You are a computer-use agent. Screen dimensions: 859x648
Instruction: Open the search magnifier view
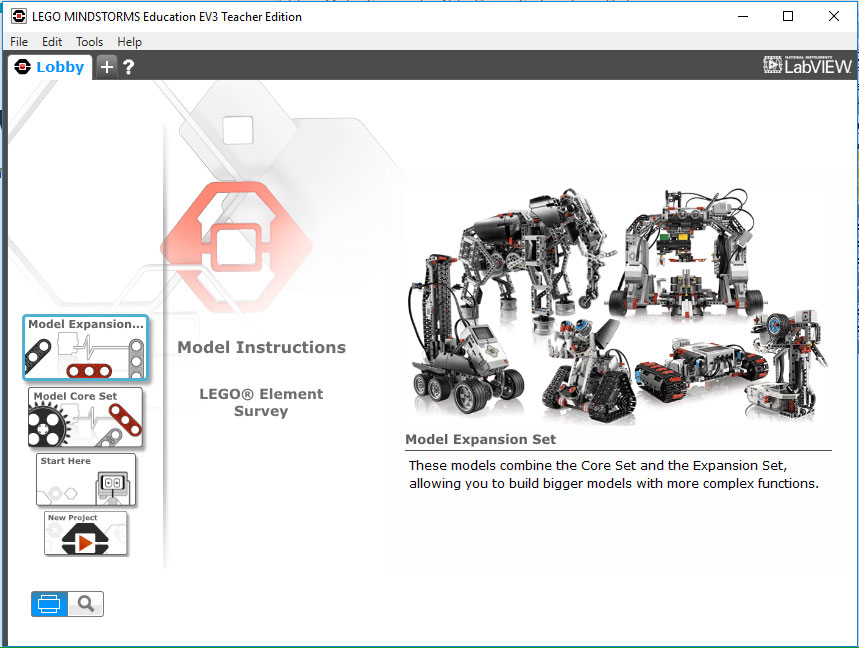pyautogui.click(x=85, y=604)
